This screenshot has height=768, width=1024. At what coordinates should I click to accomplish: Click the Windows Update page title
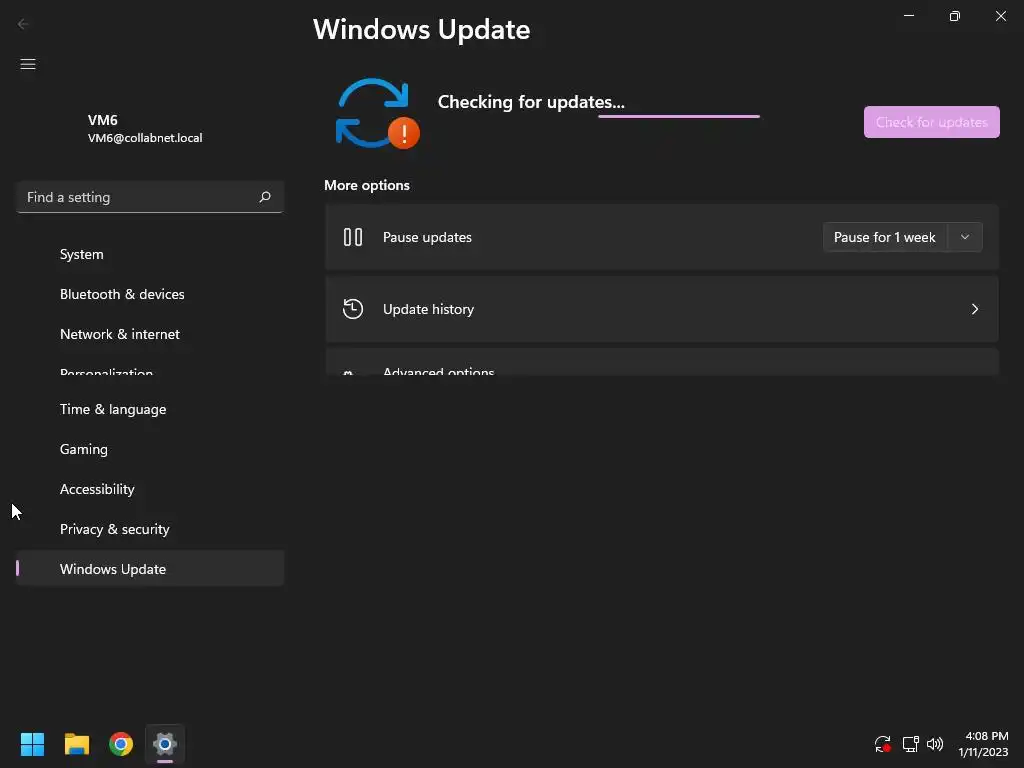coord(421,29)
